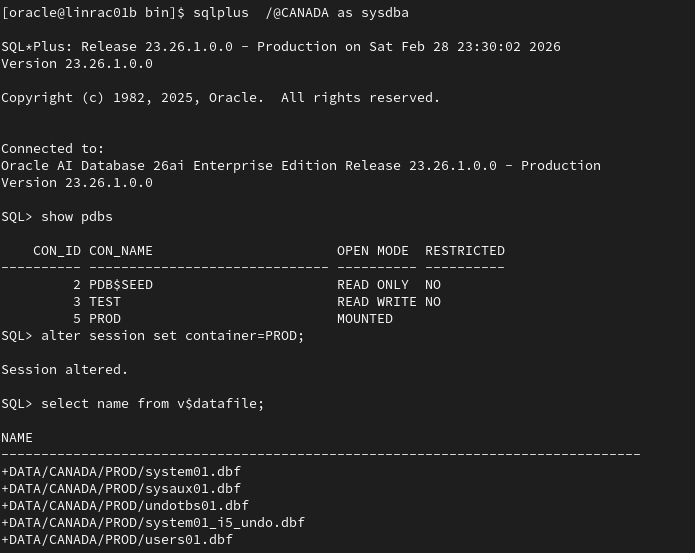This screenshot has width=695, height=553.
Task: Click the TEST container name
Action: coord(105,301)
